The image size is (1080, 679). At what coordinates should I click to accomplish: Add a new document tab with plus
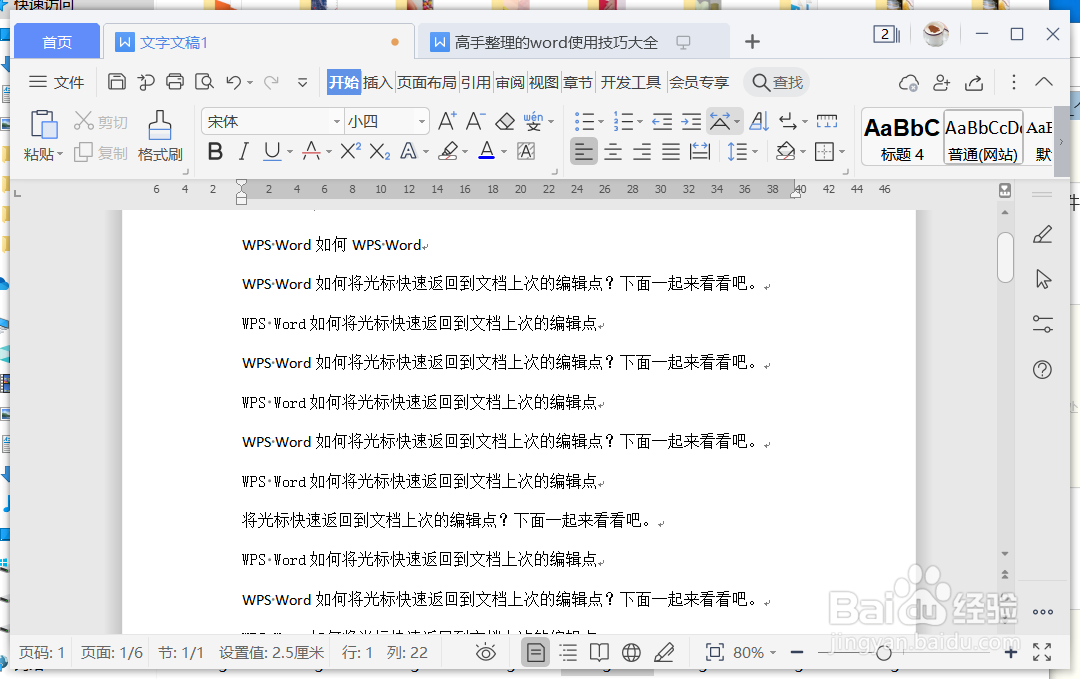coord(752,42)
